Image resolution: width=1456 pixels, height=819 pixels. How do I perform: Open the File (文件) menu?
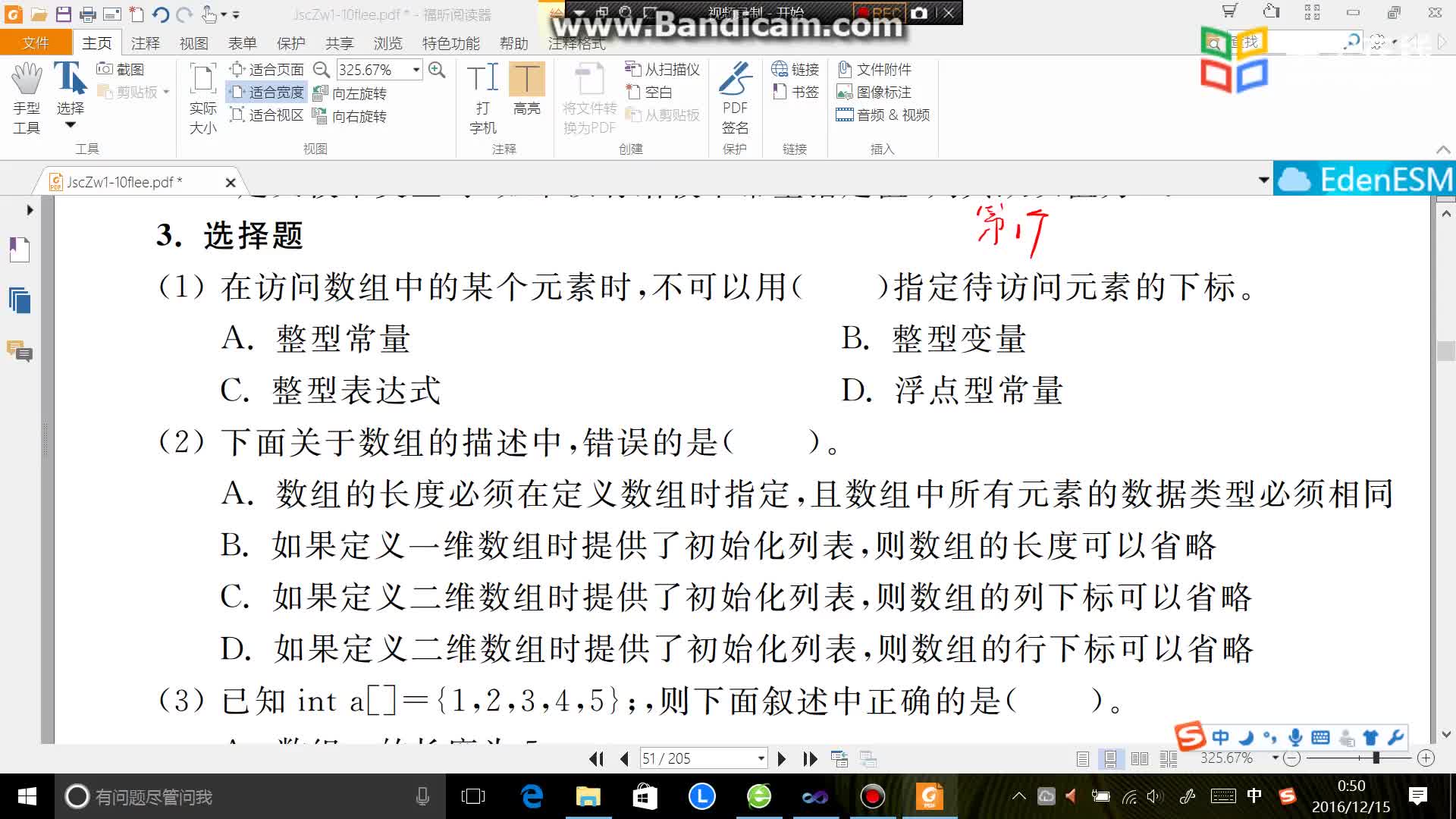click(36, 43)
